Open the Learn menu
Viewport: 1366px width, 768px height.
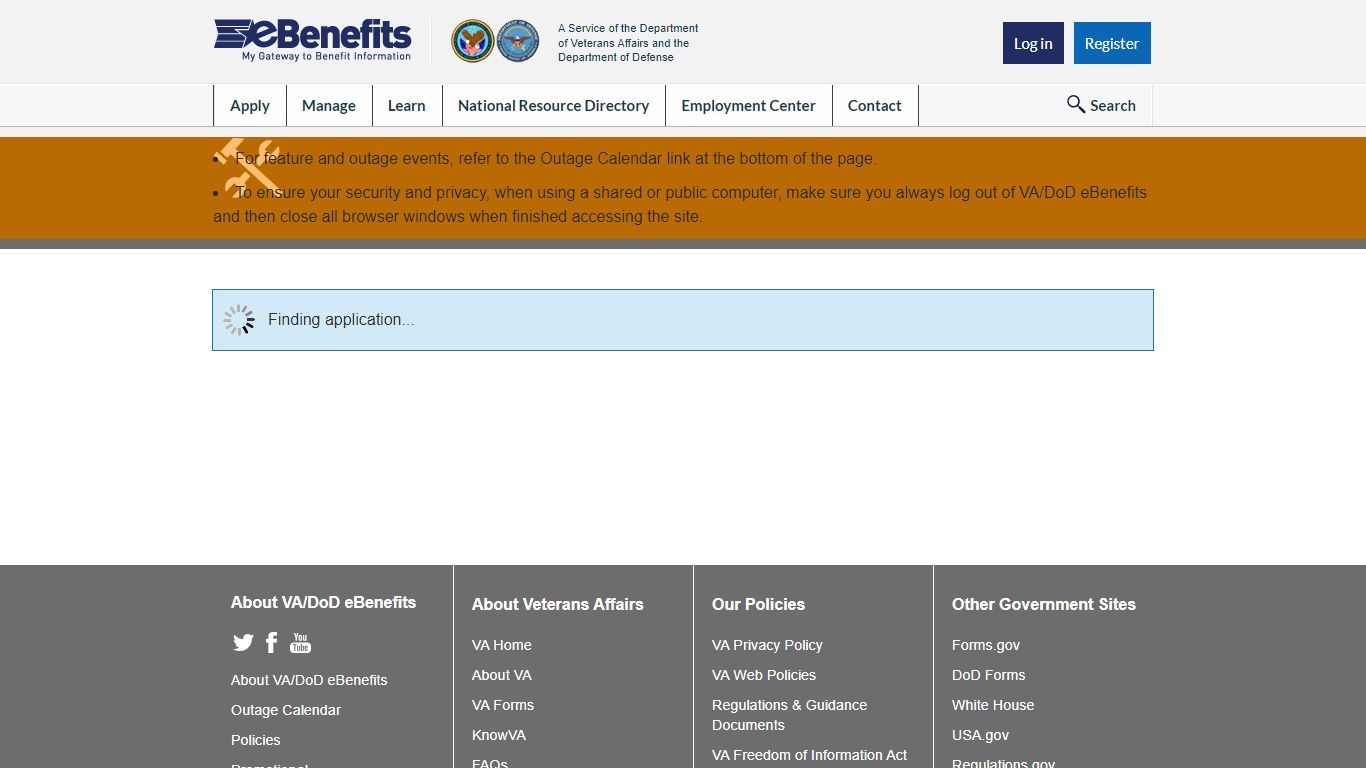[x=407, y=105]
